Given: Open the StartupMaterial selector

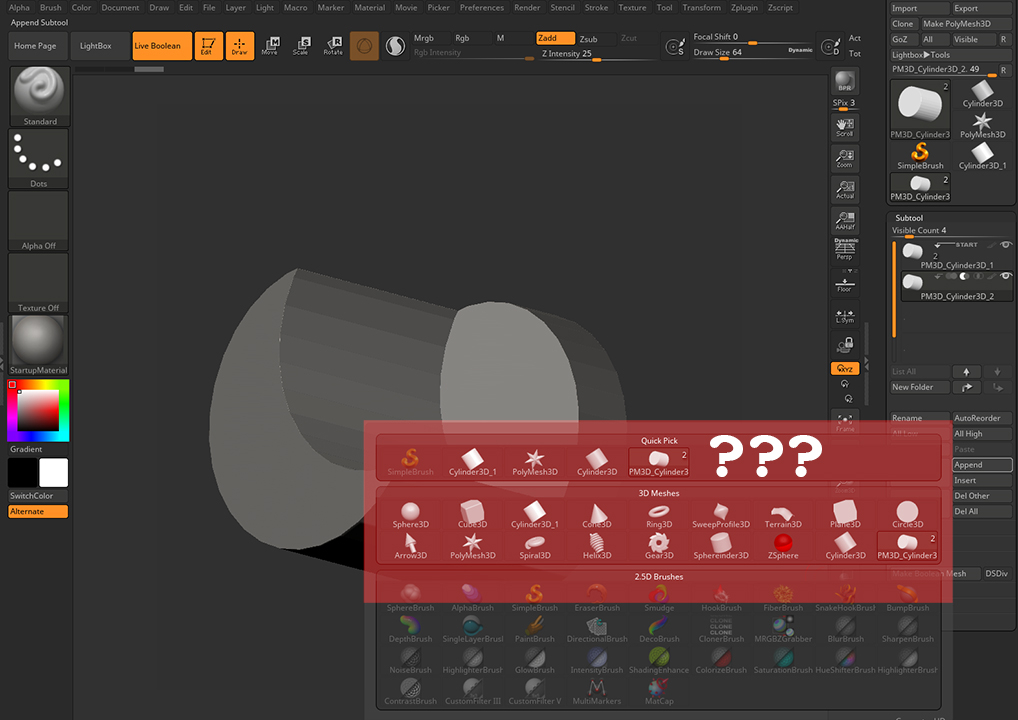Looking at the screenshot, I should coord(38,345).
